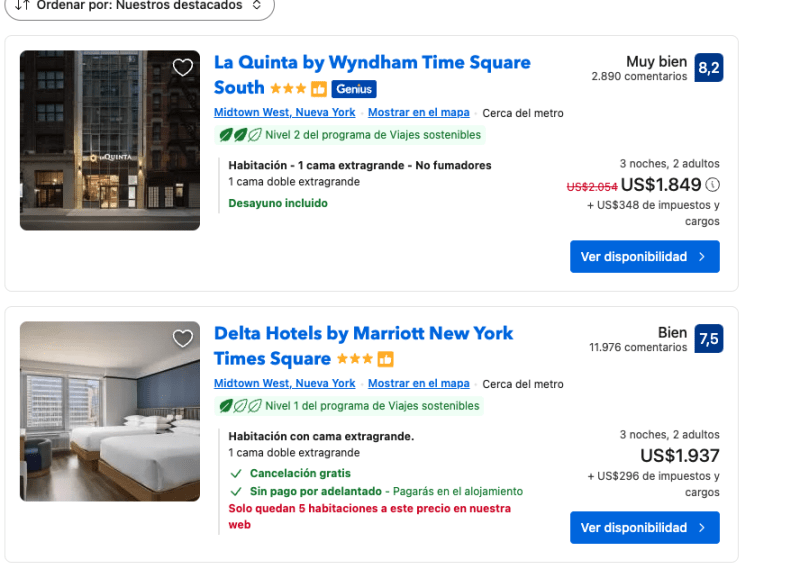Show Delta Hotels on the map
Viewport: 800px width, 569px height.
click(x=418, y=384)
